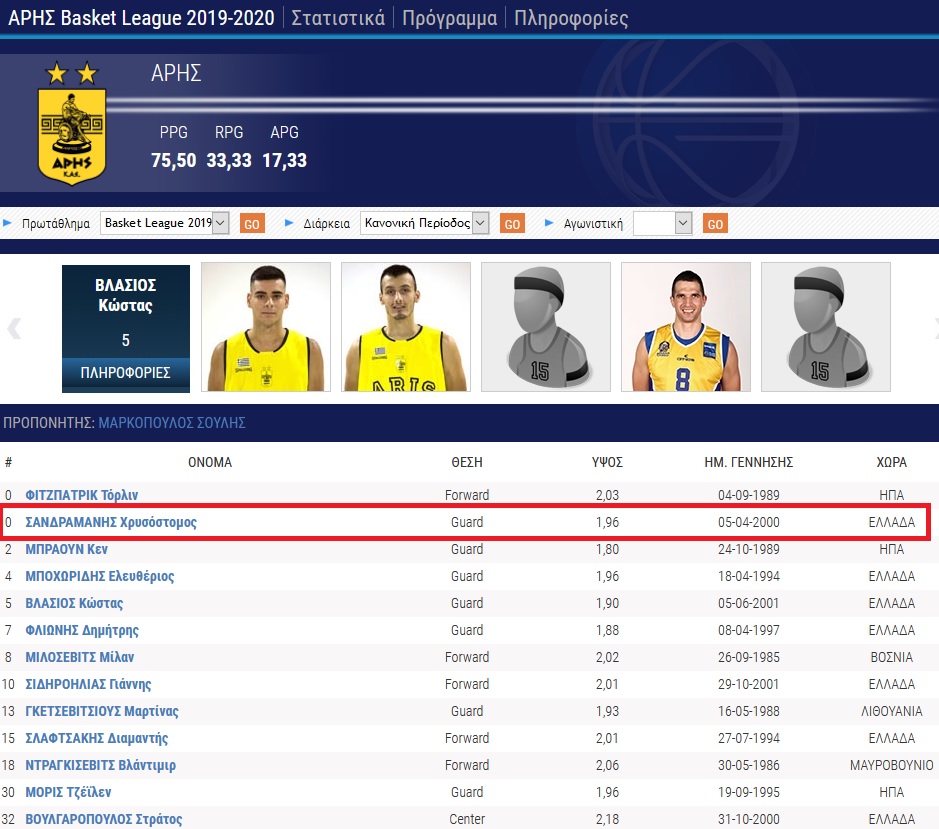The width and height of the screenshot is (939, 829).
Task: Click Center position in ΒΟΥΛΓΑΡΟΠΟΥΛΟΣ row
Action: 467,819
